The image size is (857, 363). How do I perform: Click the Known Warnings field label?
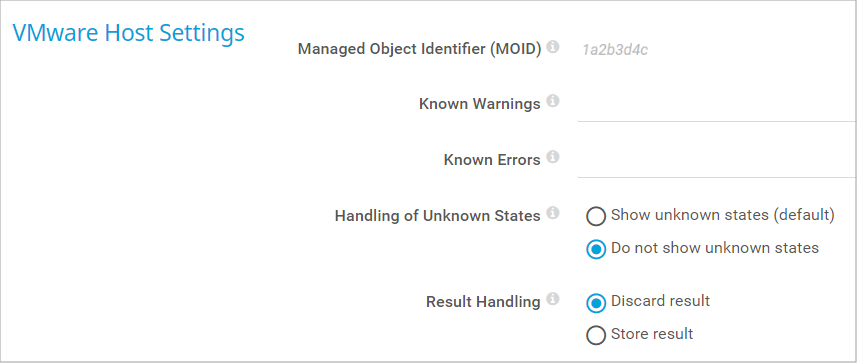(480, 104)
